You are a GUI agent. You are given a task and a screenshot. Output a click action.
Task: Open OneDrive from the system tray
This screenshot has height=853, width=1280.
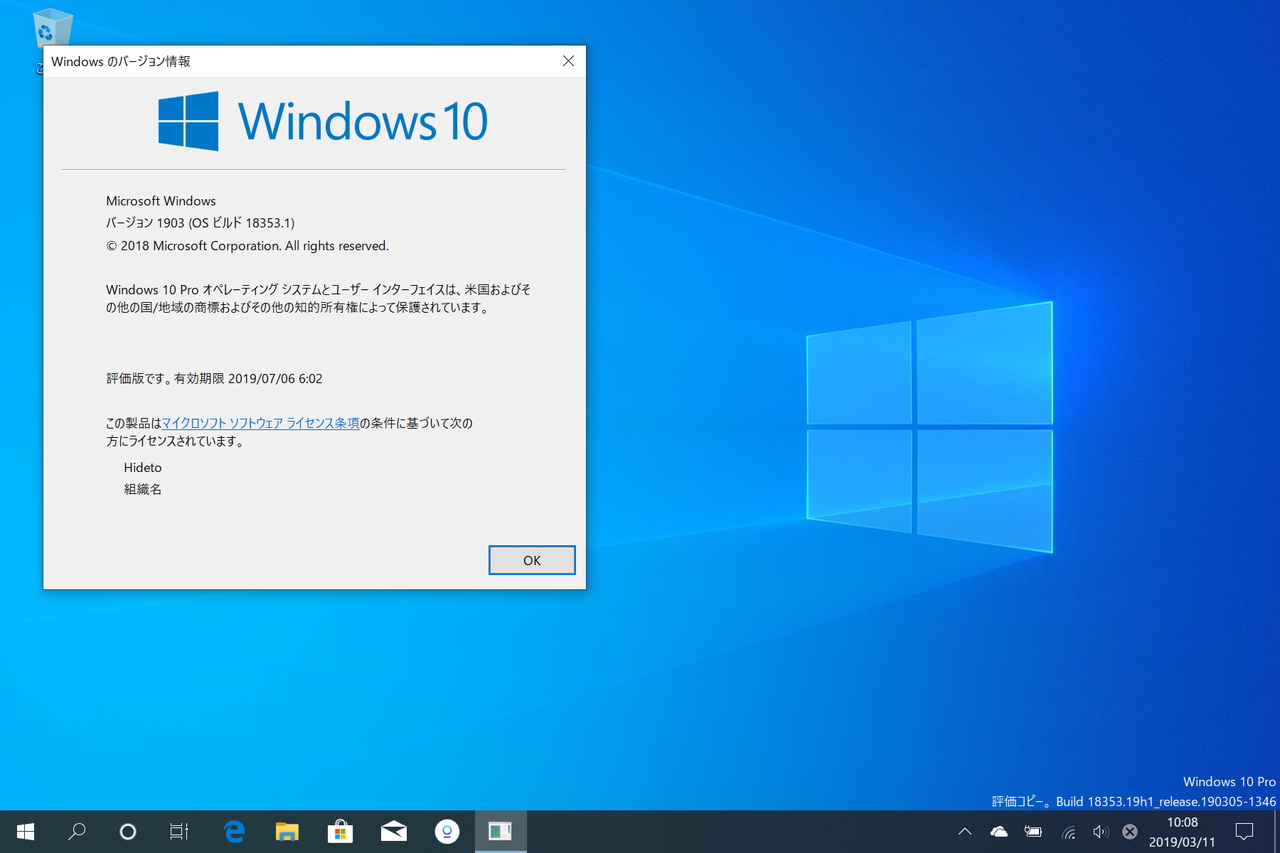tap(998, 831)
